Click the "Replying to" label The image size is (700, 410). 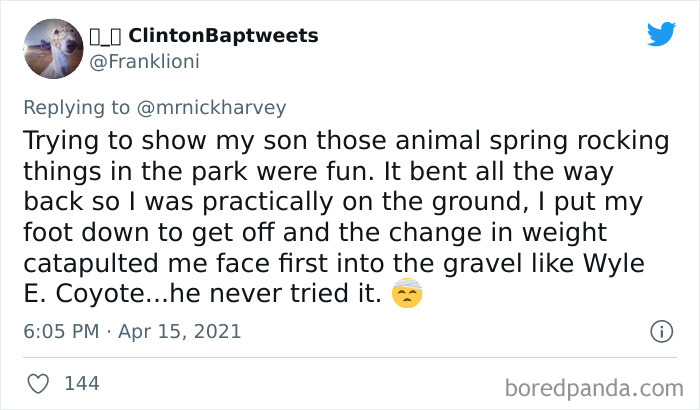[x=74, y=104]
